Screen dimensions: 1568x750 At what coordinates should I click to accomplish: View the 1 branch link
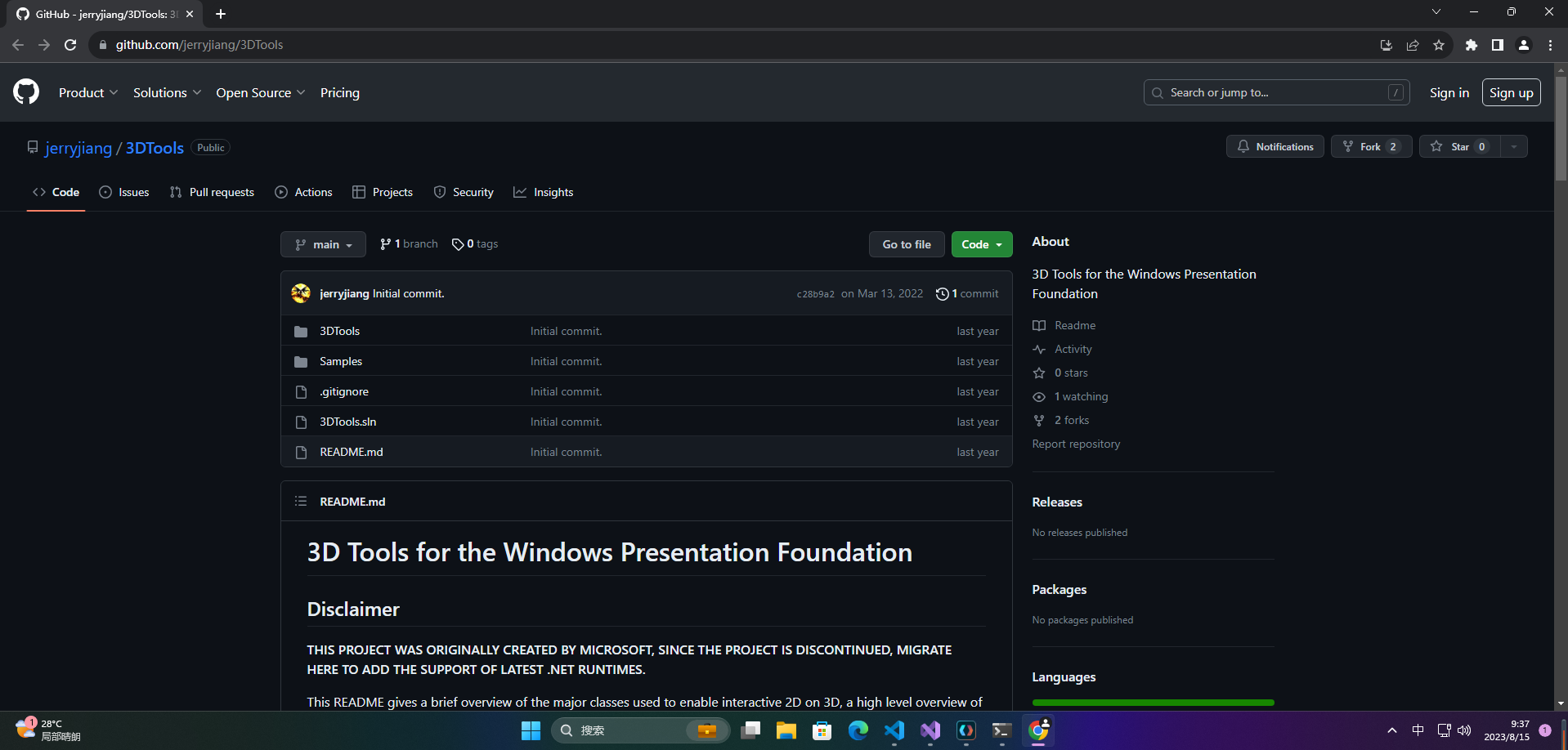click(409, 243)
